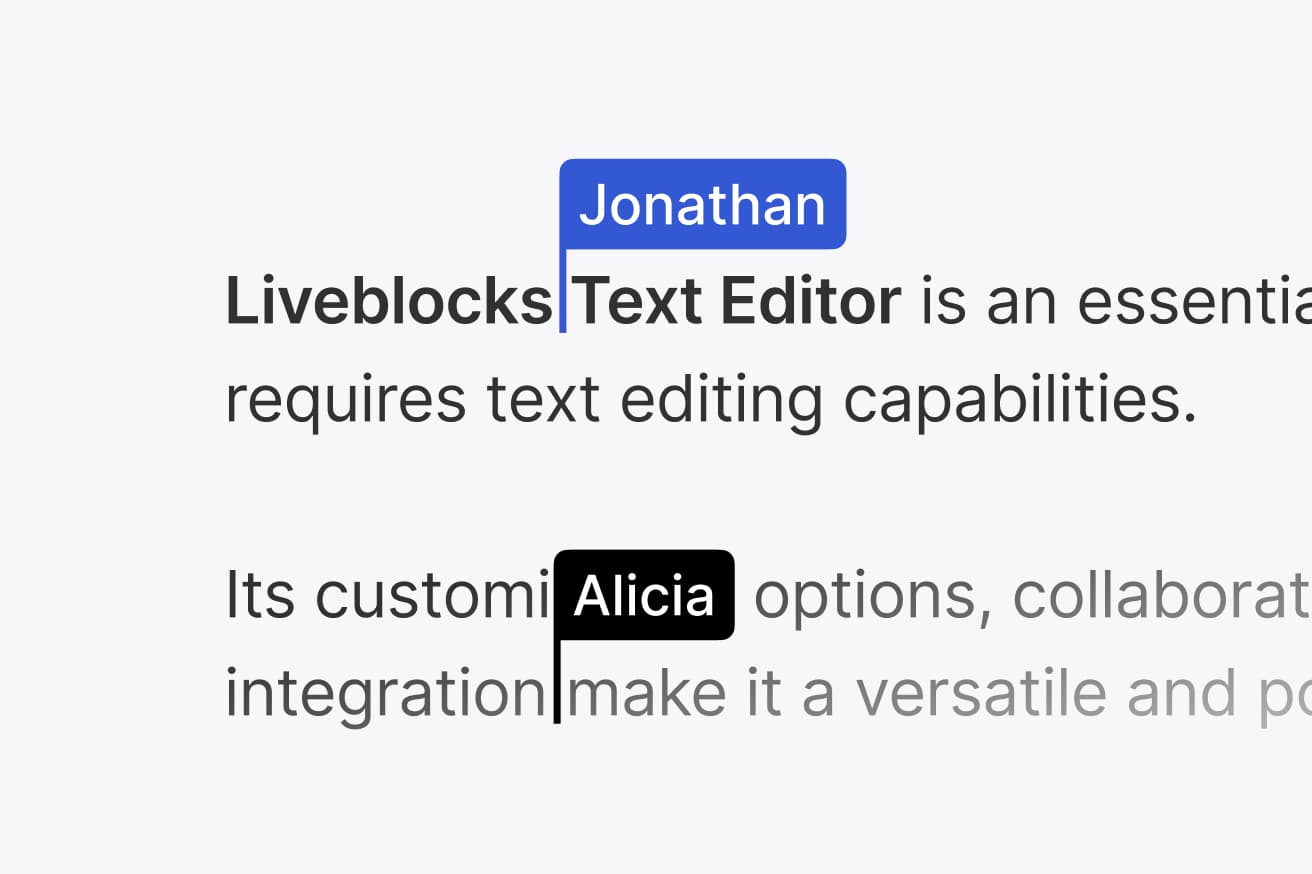This screenshot has width=1312, height=874.
Task: Click the word is after Editor
Action: [943, 302]
